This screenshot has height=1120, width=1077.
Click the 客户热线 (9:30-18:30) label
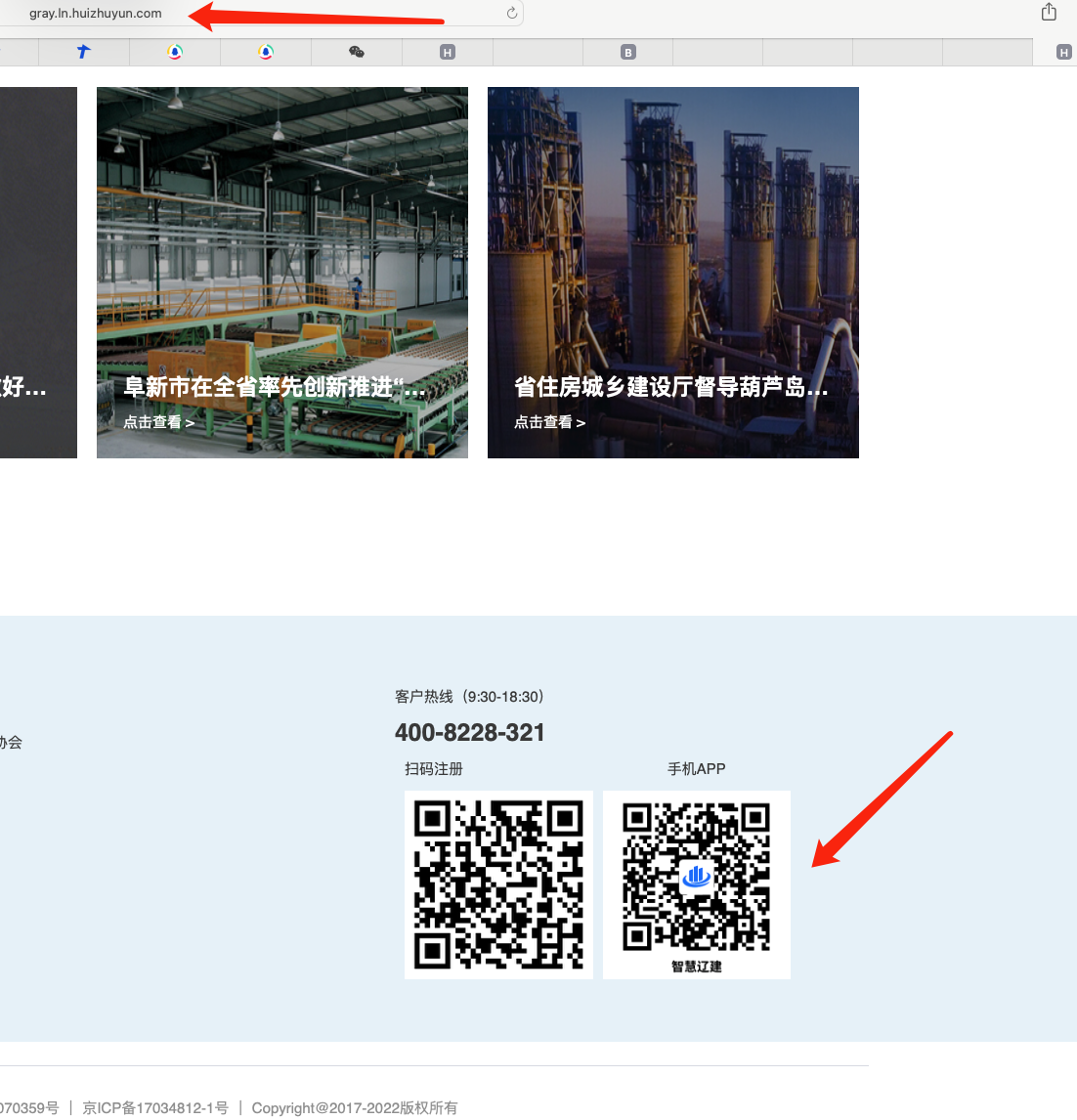[469, 697]
